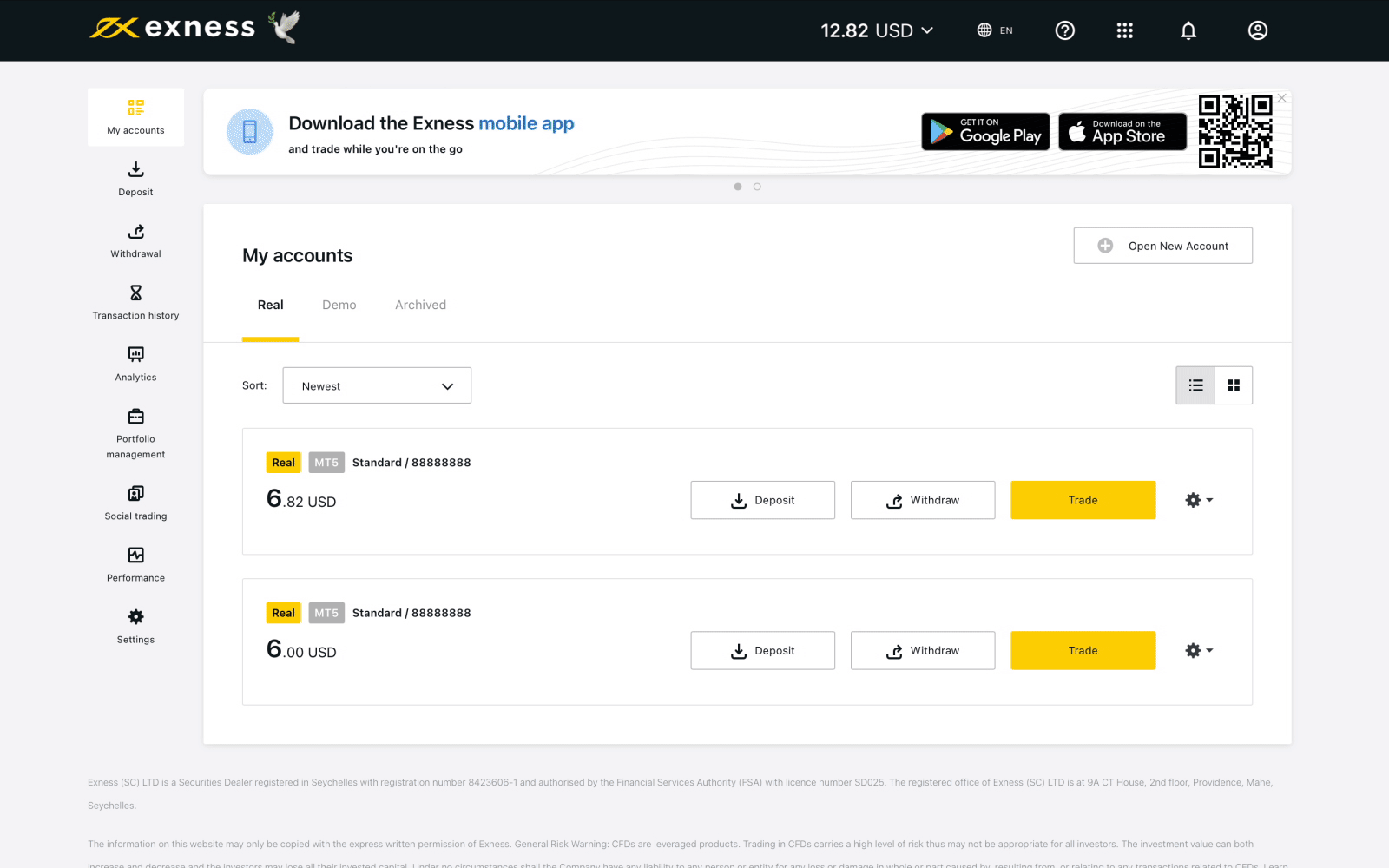Deposit into the 6.82 USD account
Screen dimensions: 1389x868
point(763,500)
